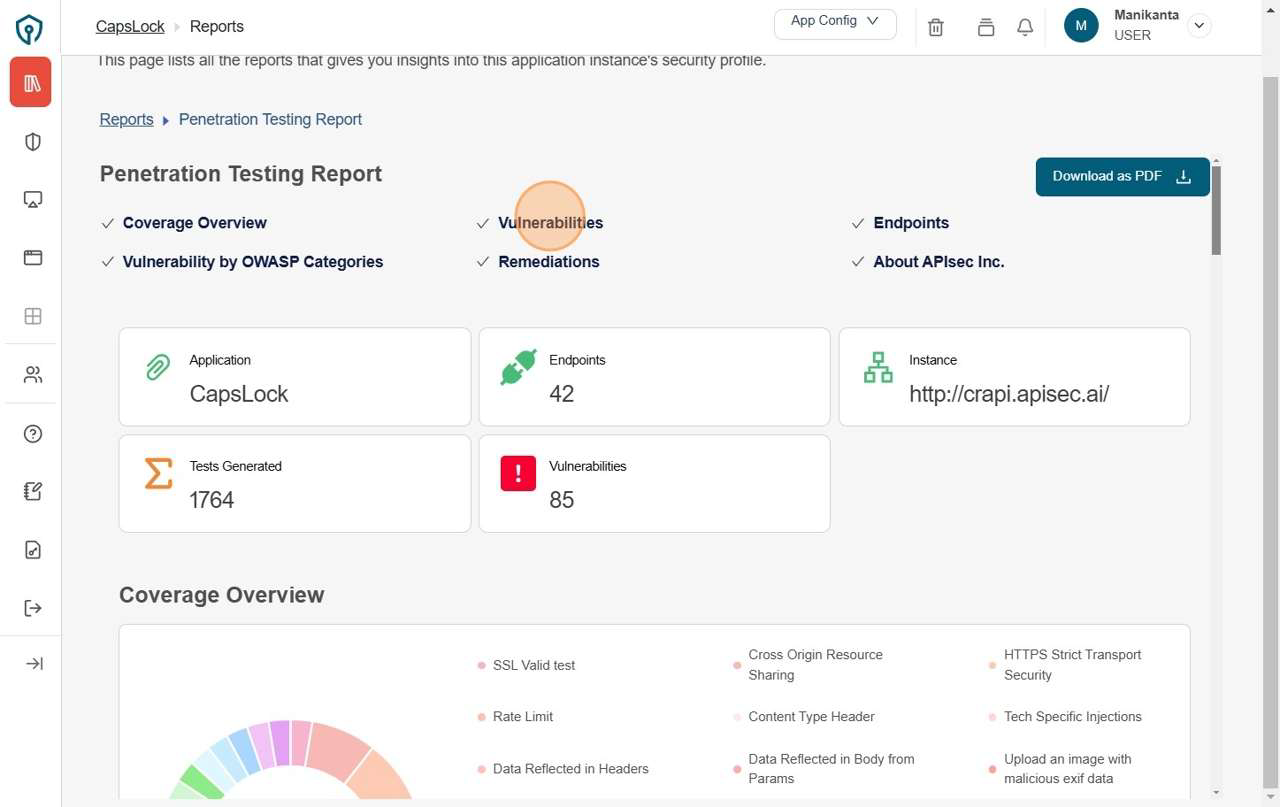Jump to the Vulnerabilities section

[x=550, y=223]
